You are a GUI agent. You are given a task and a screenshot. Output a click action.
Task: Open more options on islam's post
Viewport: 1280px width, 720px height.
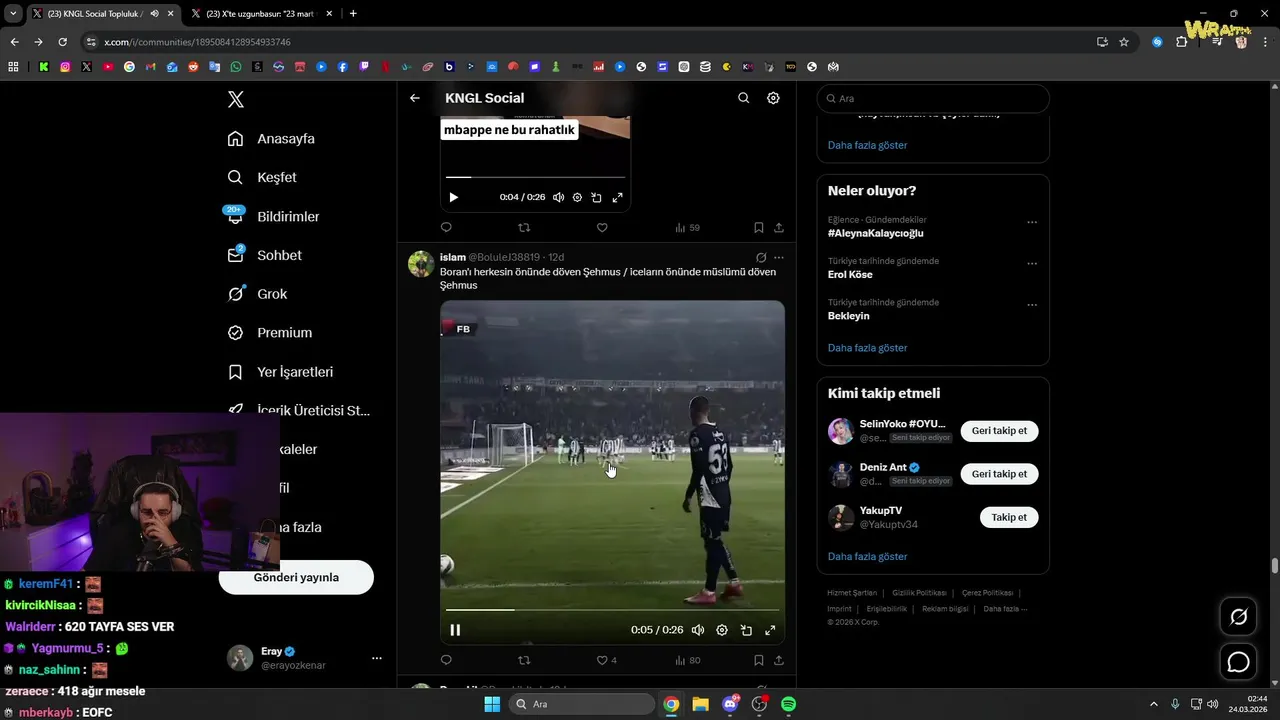pos(779,258)
